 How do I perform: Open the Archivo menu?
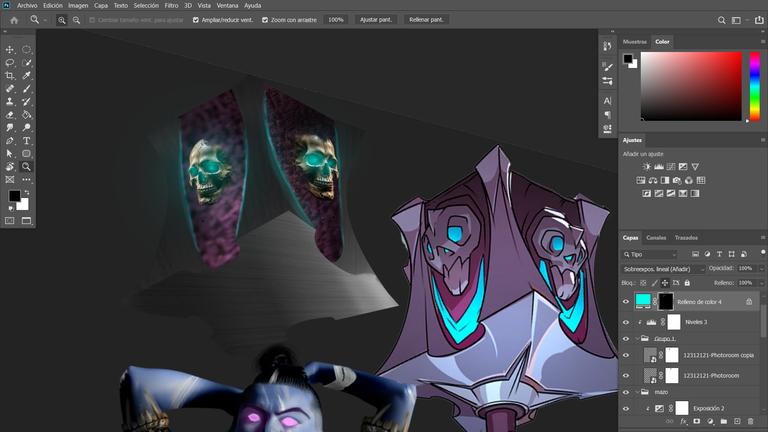pyautogui.click(x=27, y=5)
